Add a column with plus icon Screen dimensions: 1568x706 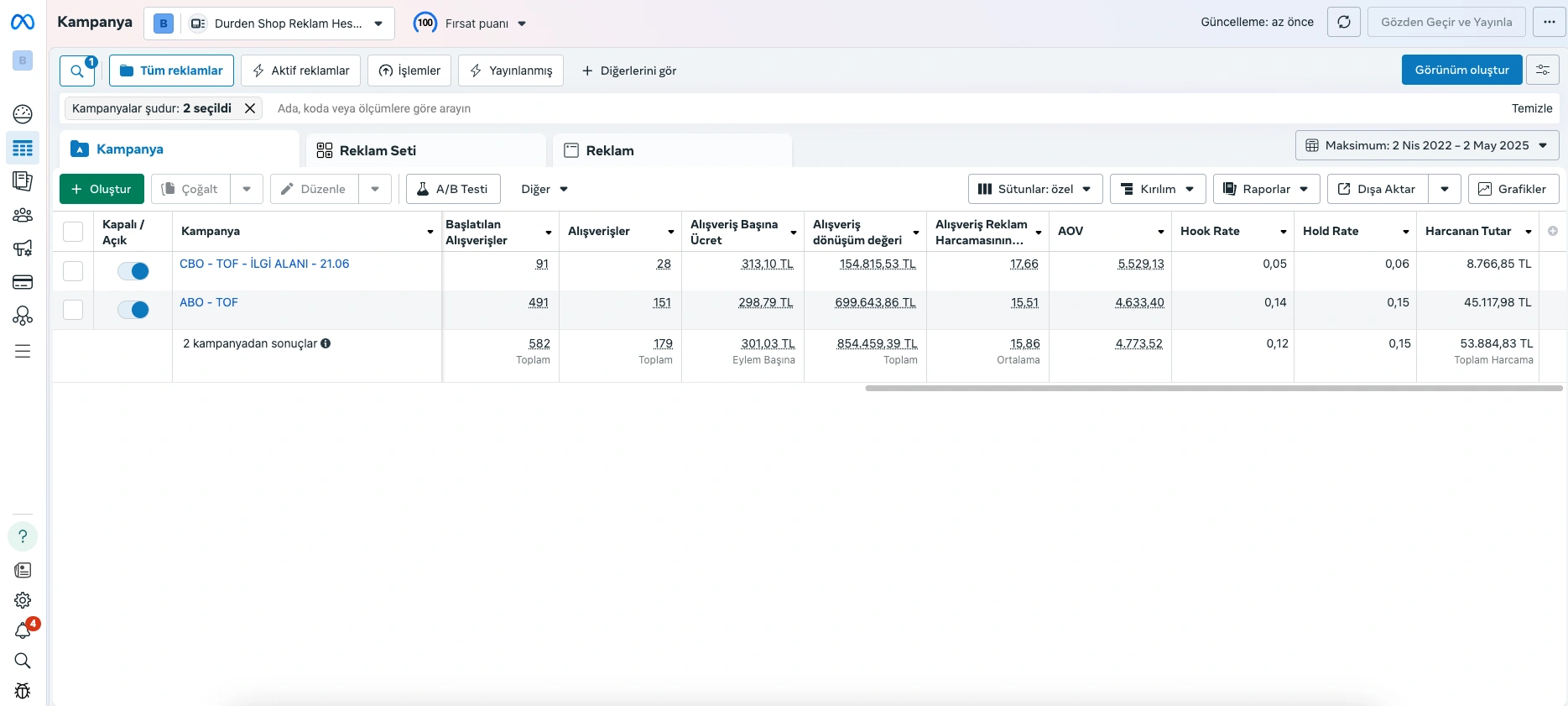[1553, 231]
